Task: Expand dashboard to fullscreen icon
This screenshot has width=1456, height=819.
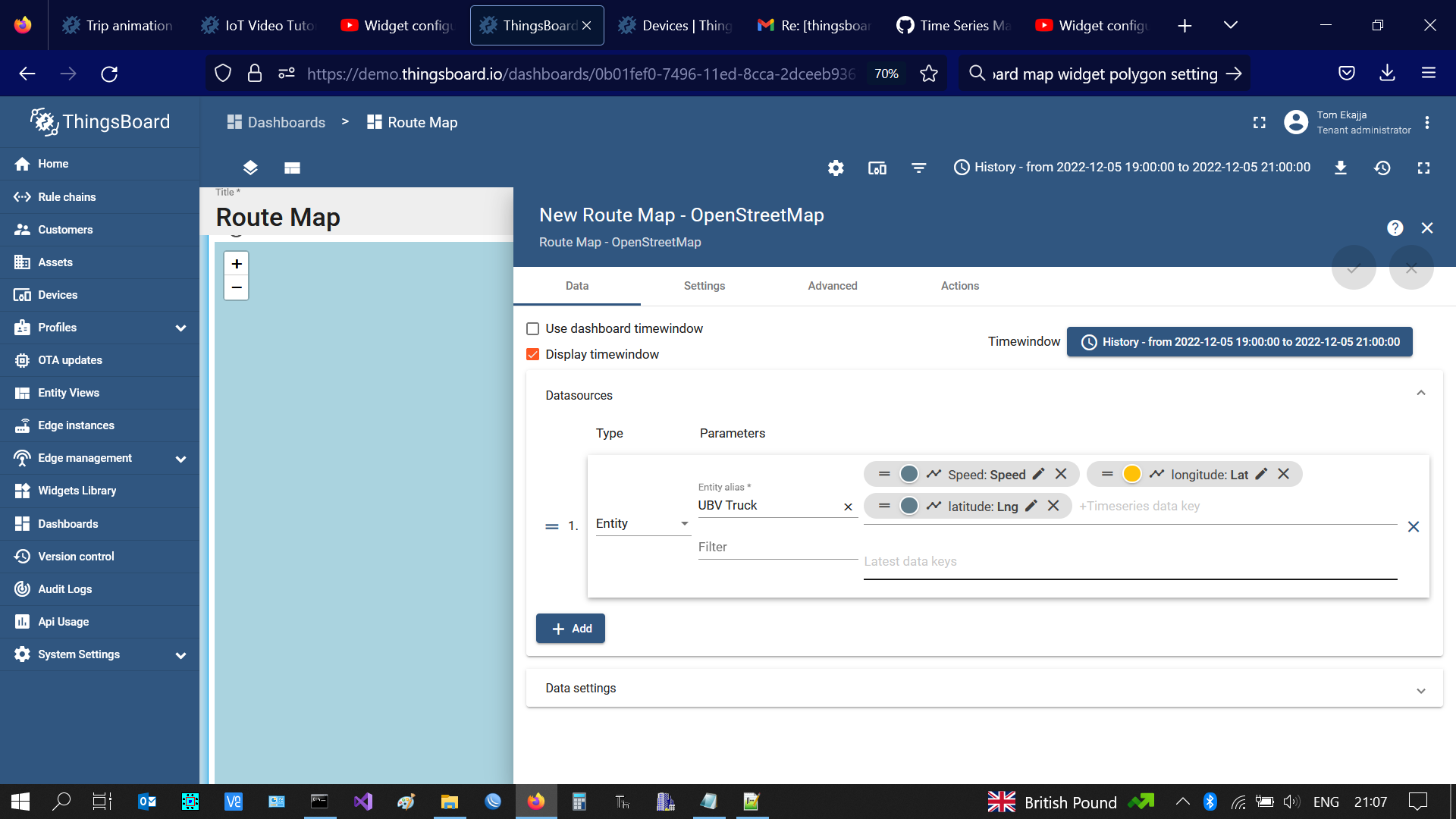Action: point(1423,168)
